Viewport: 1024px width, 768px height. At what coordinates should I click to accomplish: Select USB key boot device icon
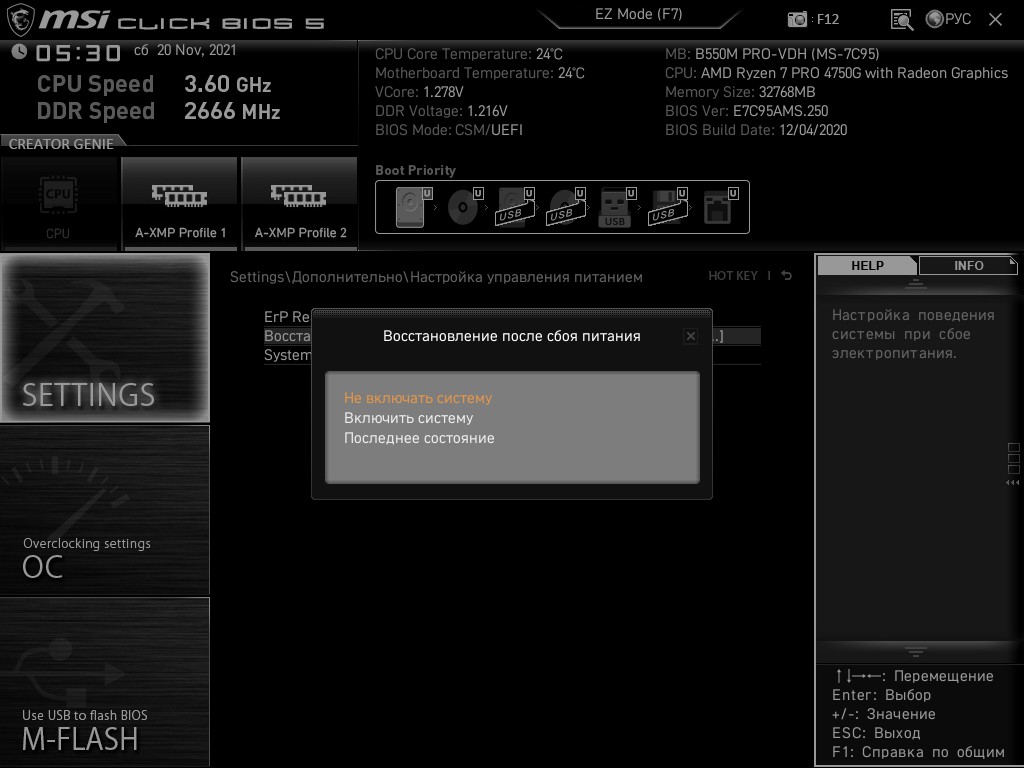pyautogui.click(x=616, y=207)
